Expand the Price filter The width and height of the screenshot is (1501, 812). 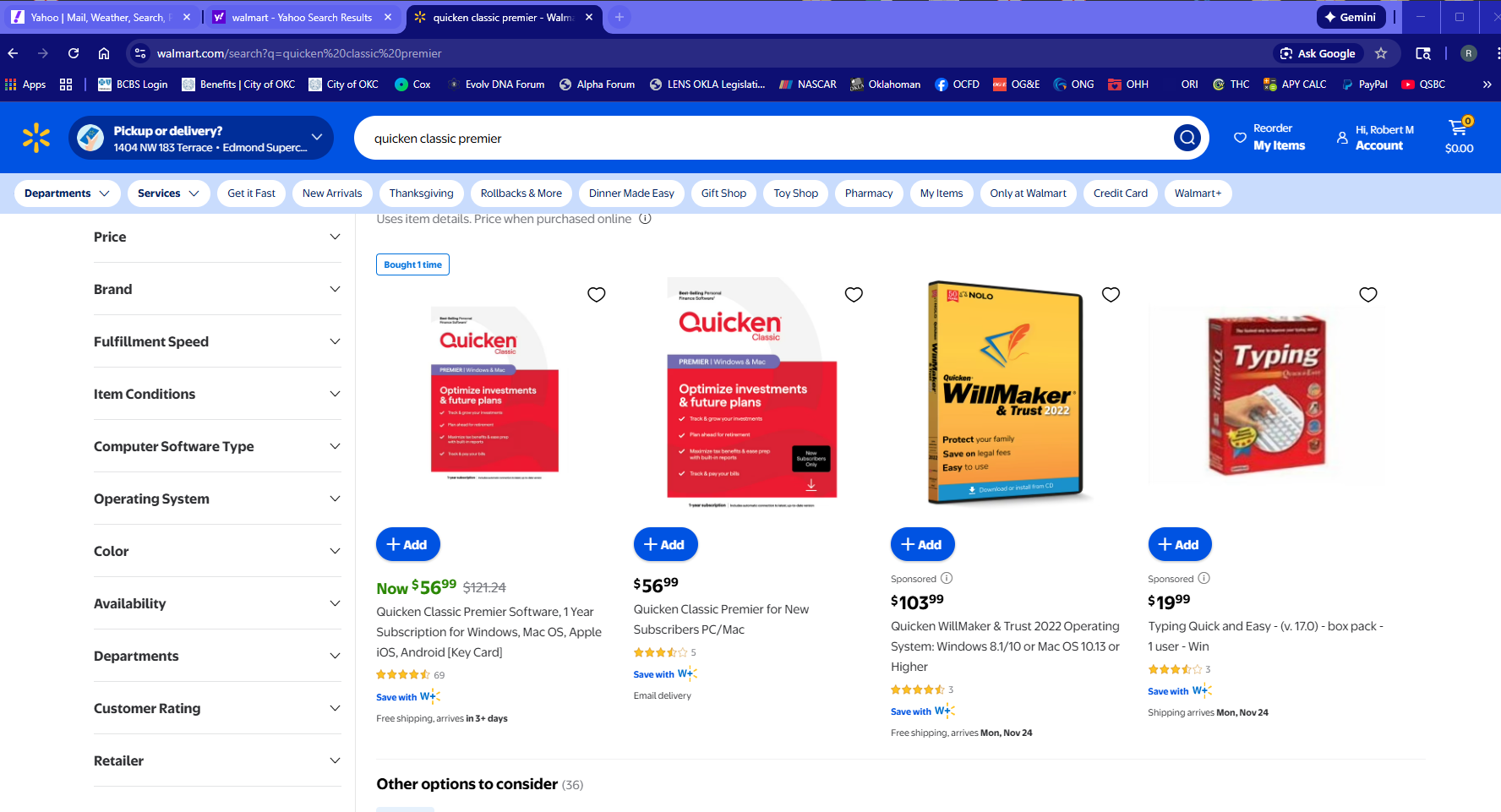pyautogui.click(x=218, y=237)
